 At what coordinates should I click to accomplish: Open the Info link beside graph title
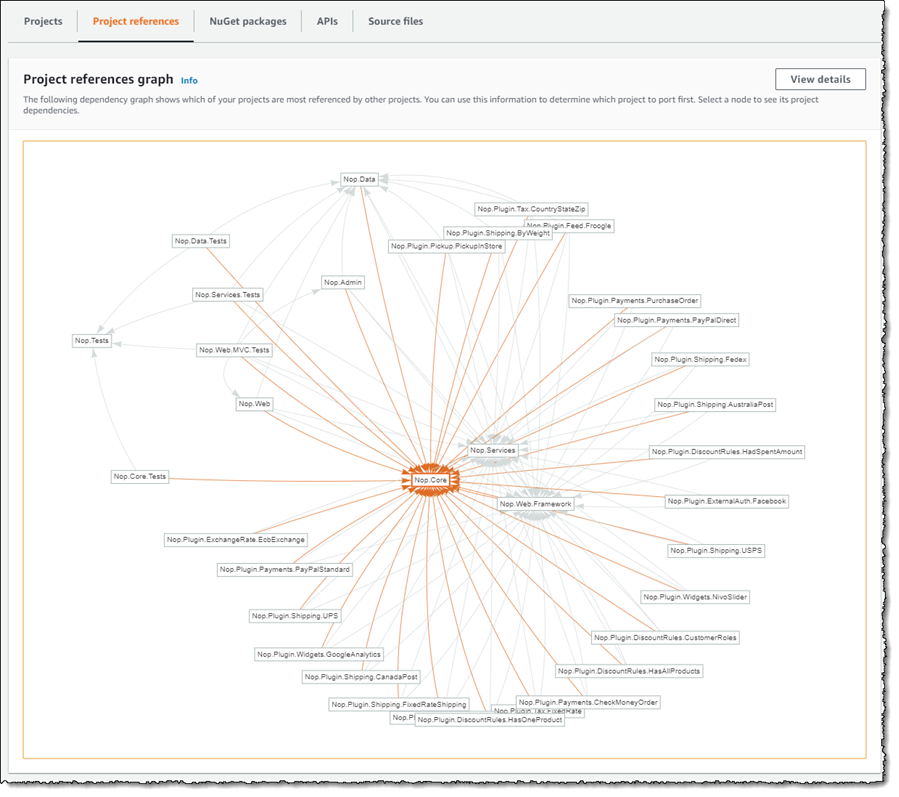tap(189, 80)
